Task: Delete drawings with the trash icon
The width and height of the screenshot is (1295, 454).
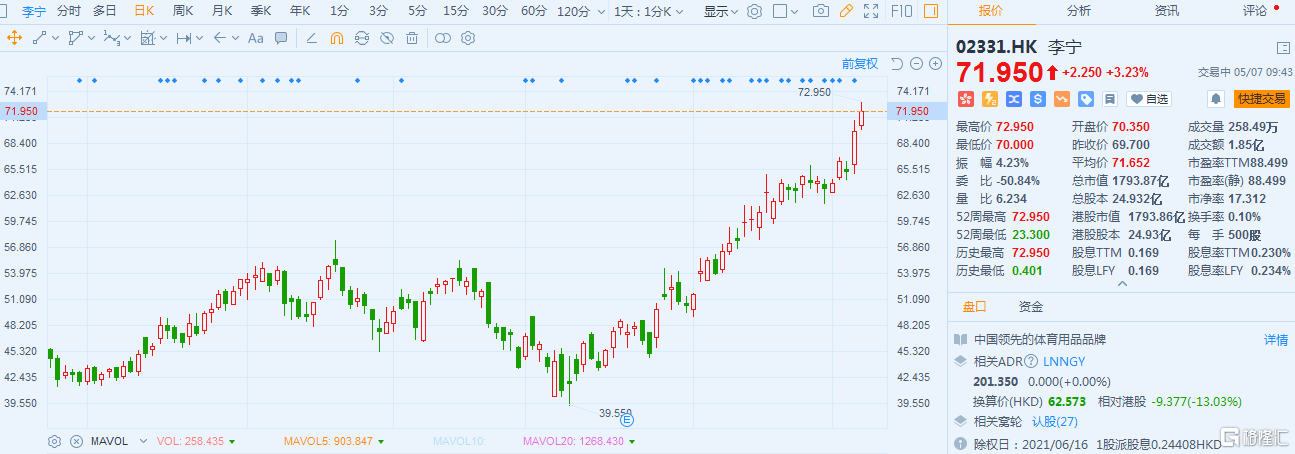Action: click(411, 38)
